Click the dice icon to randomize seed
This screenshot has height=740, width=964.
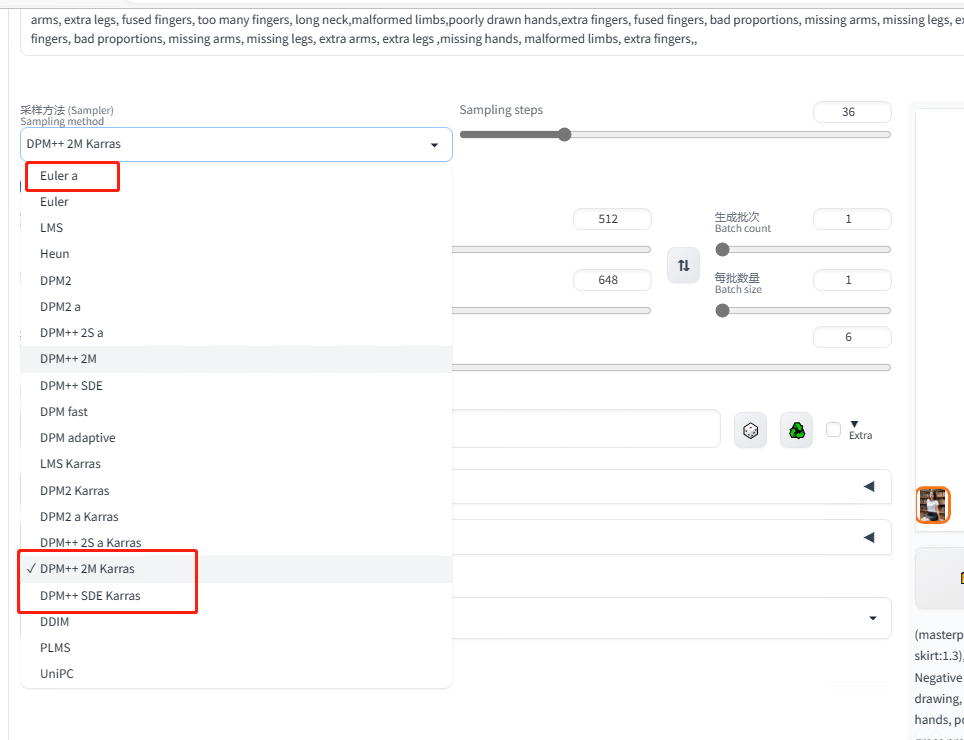pyautogui.click(x=750, y=430)
